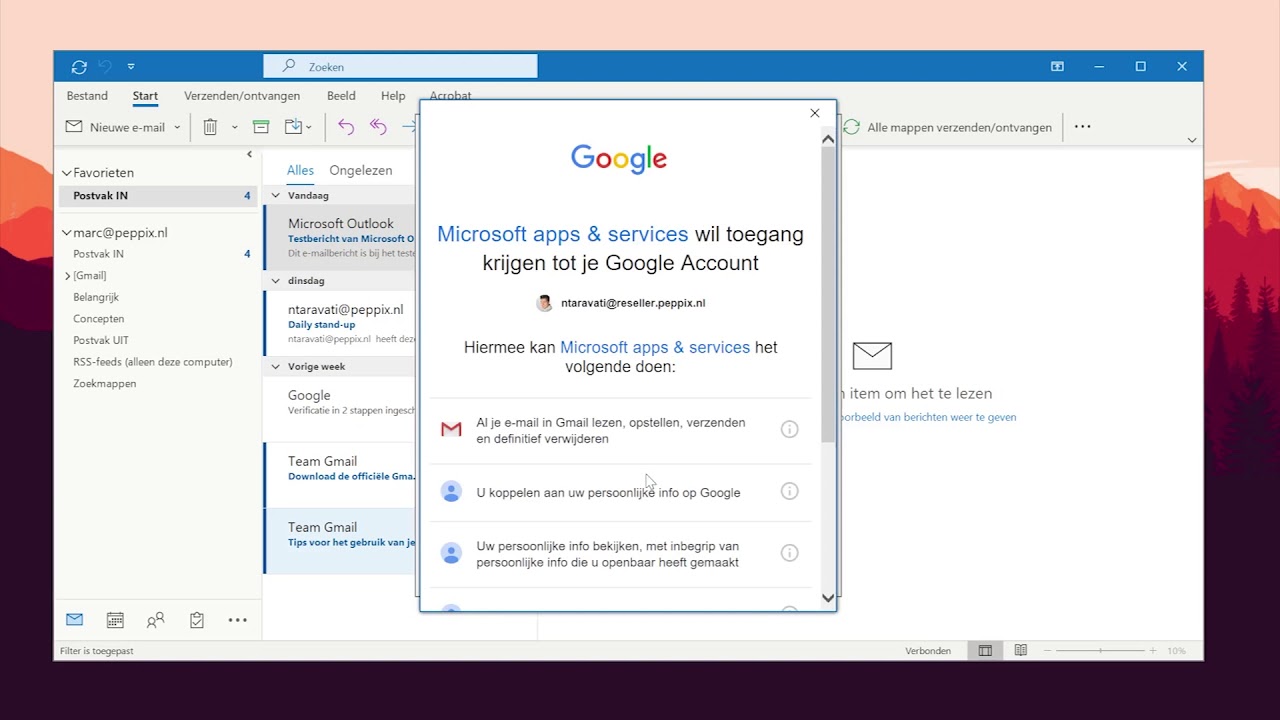Open the Customize Quick Access Toolbar dropdown
This screenshot has width=1280, height=720.
131,67
